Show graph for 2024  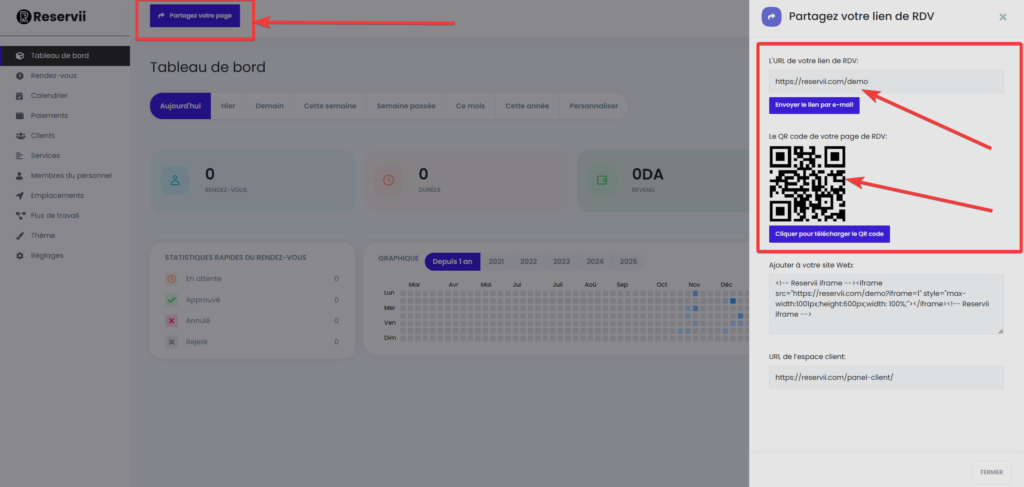coord(595,261)
